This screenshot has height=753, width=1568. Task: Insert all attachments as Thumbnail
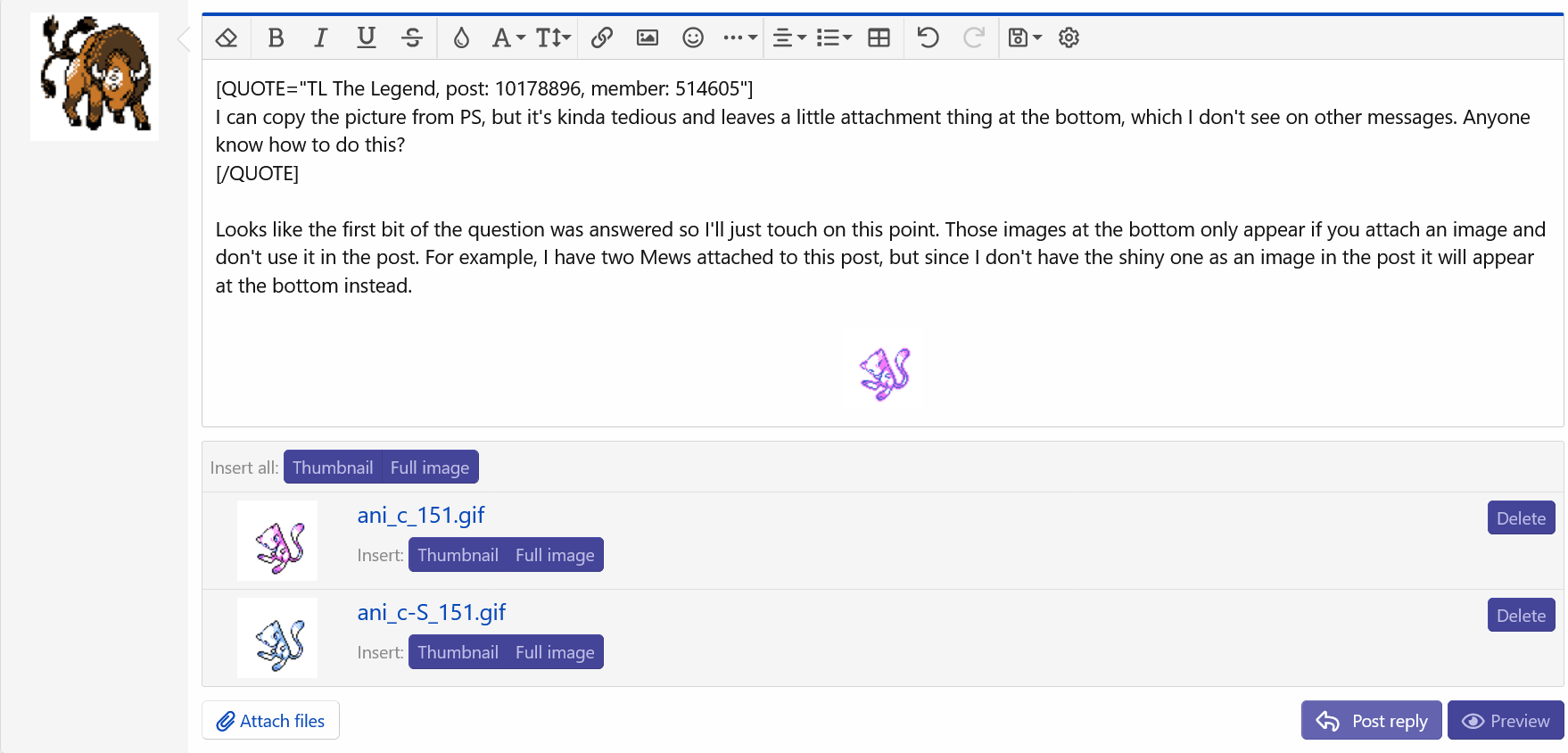click(x=333, y=468)
